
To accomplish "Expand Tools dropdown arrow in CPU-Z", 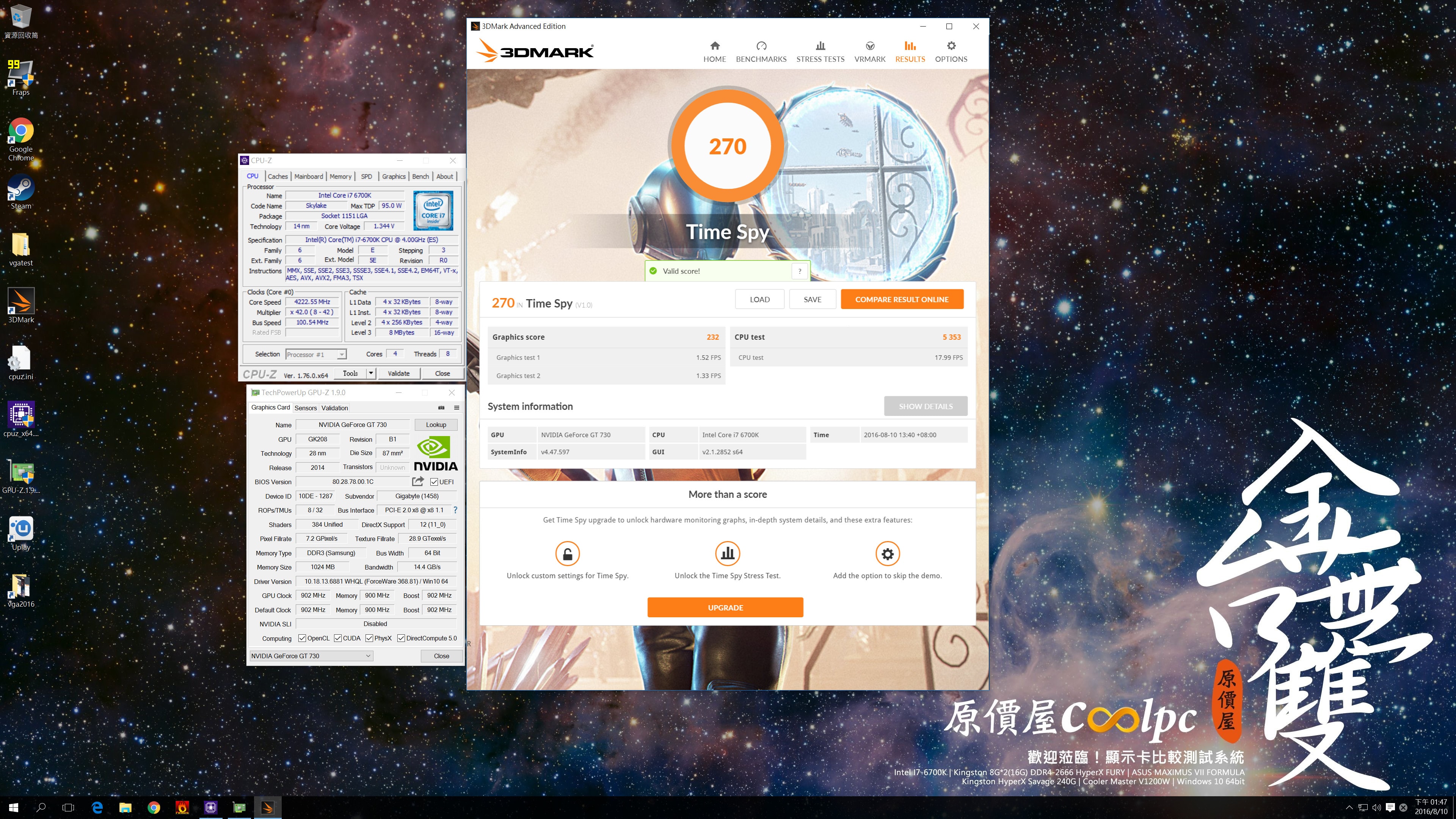I will tap(371, 373).
